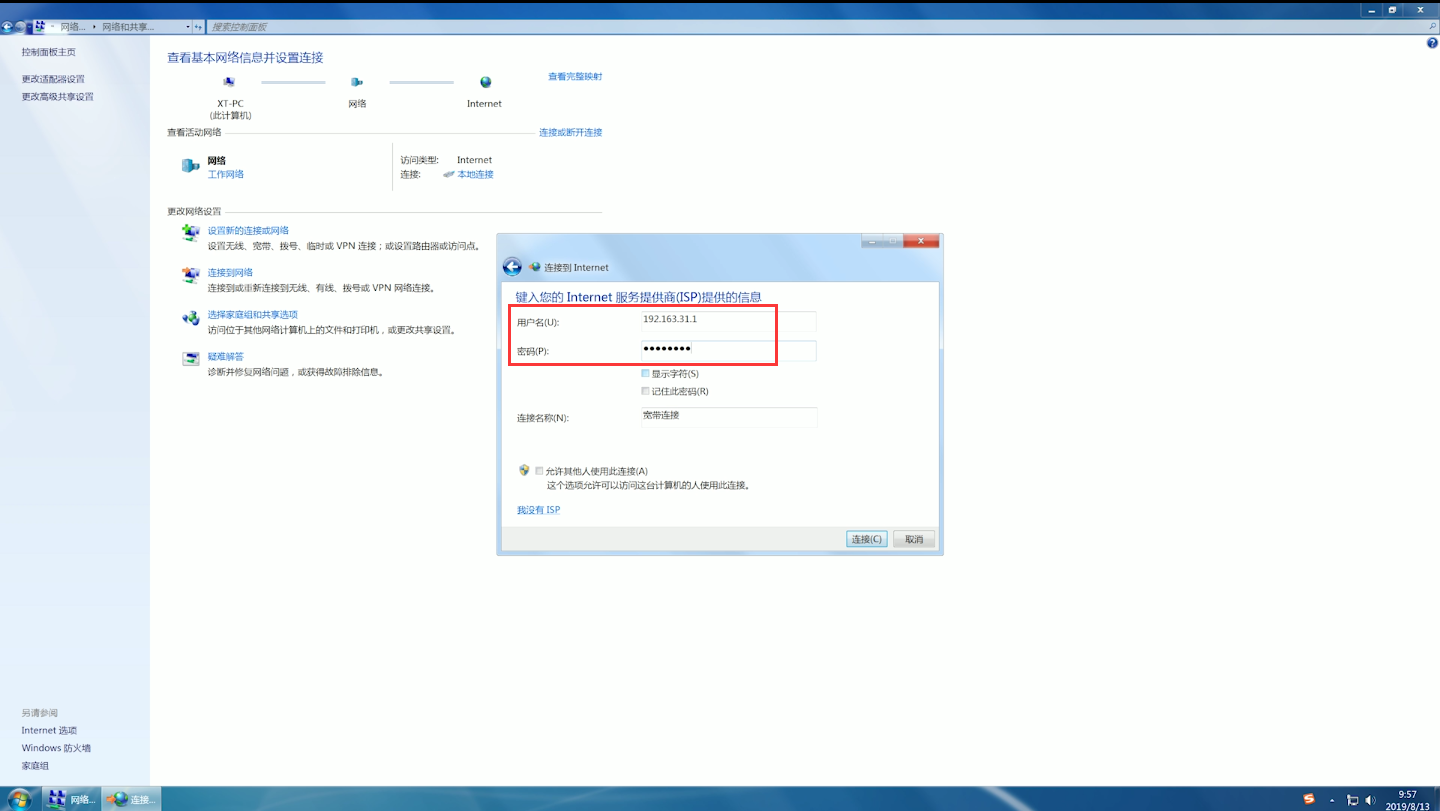Click the 设置新的连接或网络 icon
1440x811 pixels.
coord(190,233)
